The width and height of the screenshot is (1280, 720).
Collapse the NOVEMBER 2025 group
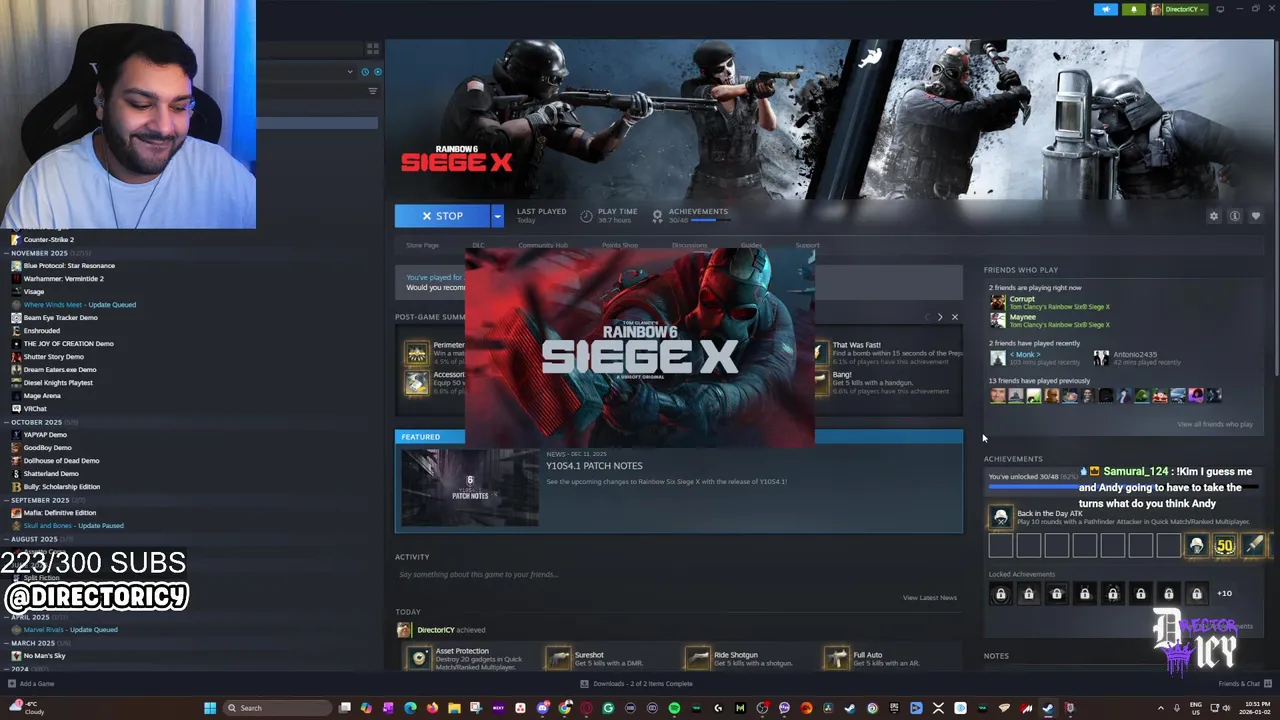(x=39, y=253)
